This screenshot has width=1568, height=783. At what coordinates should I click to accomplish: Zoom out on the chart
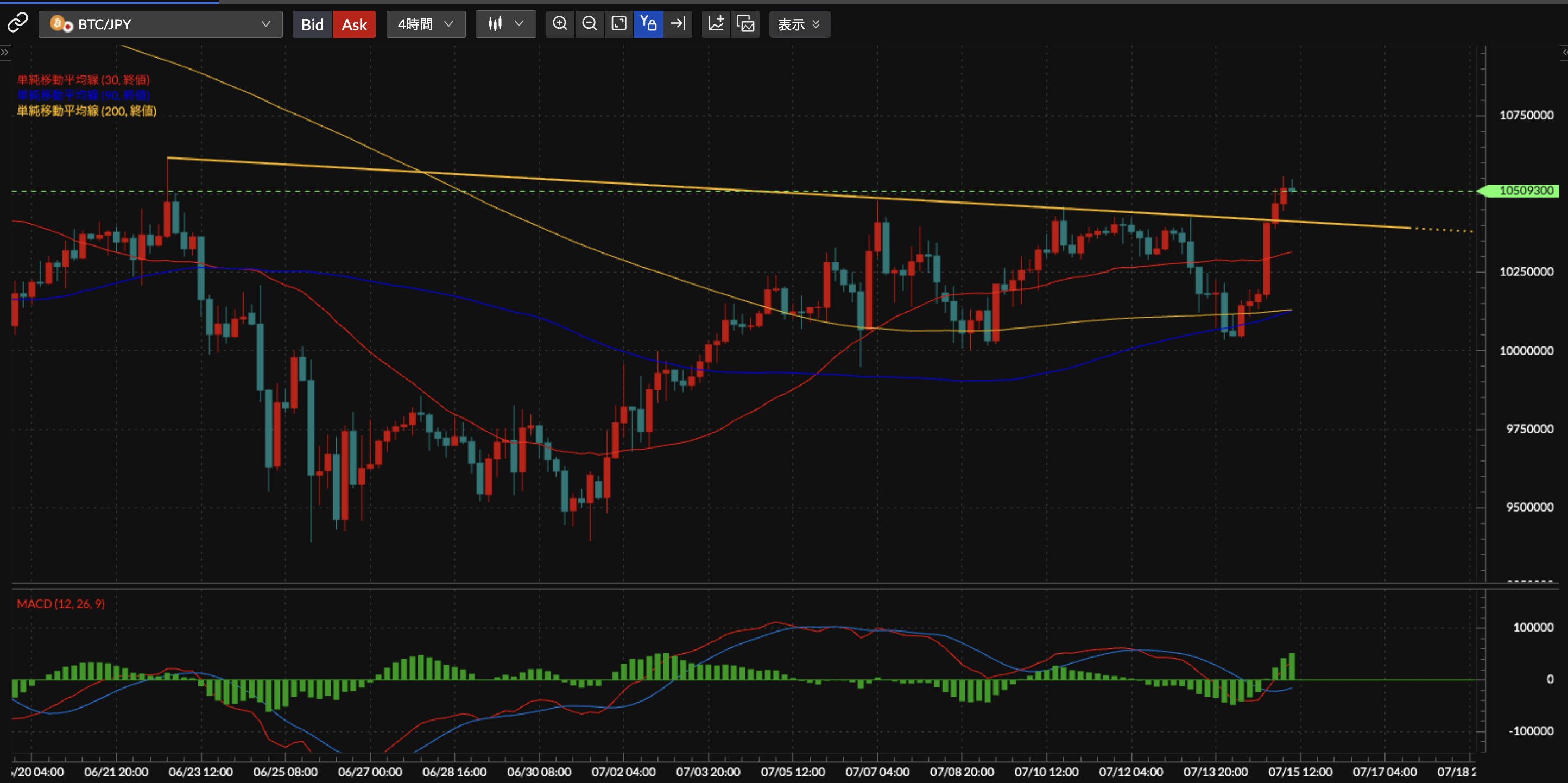coord(589,24)
